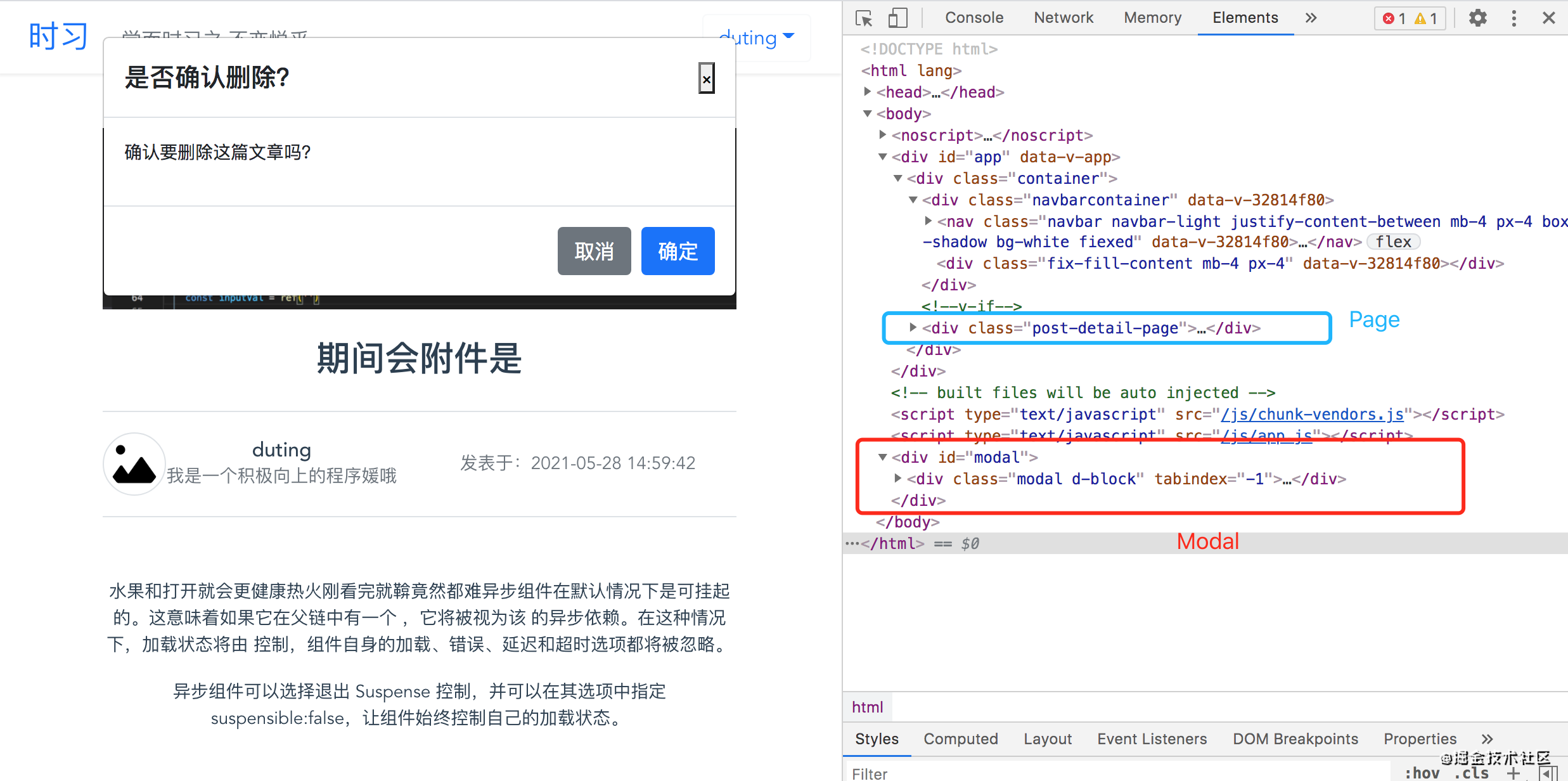Switch to the Console tab

click(x=974, y=18)
